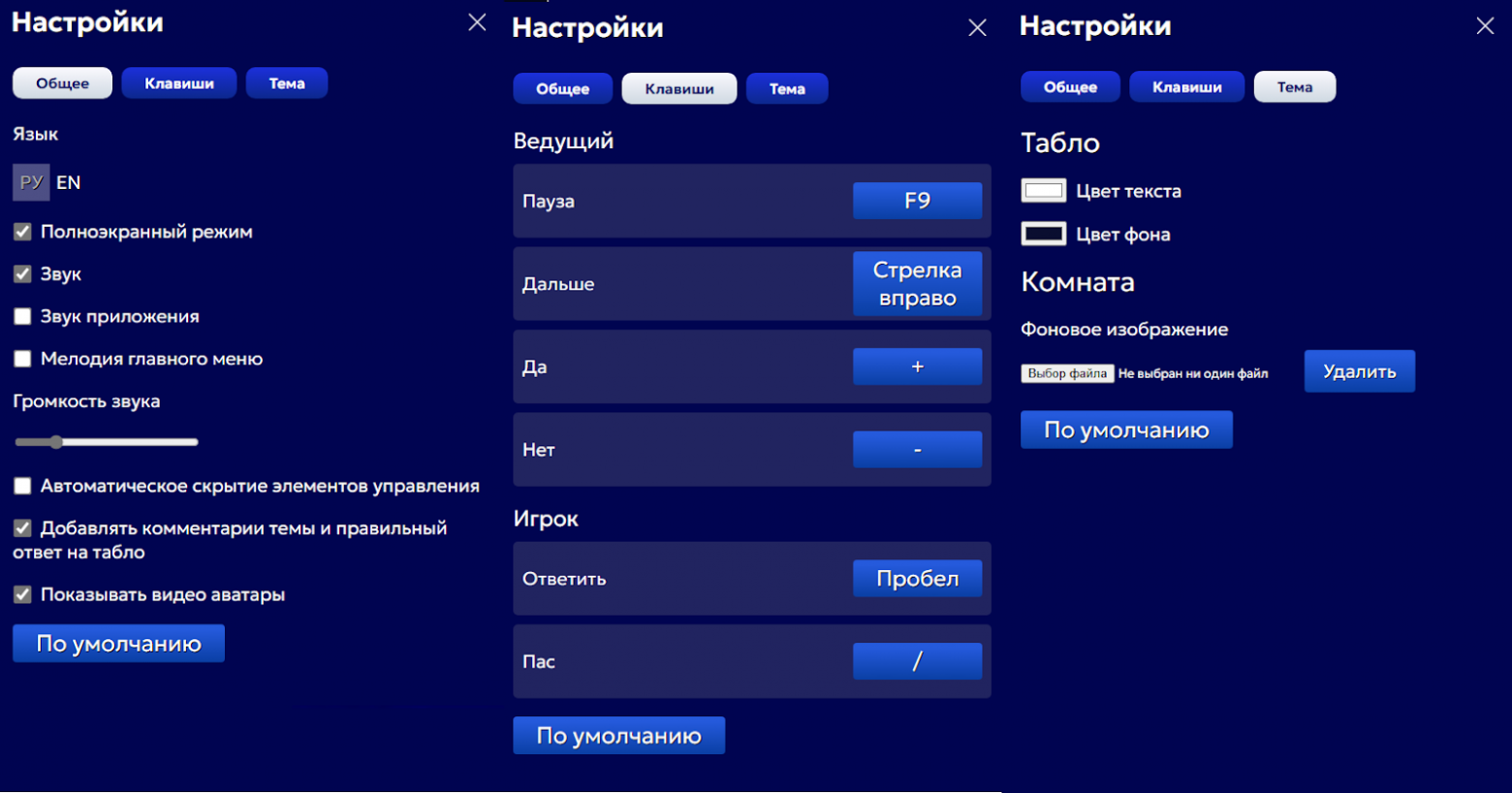Switch language to EN
Image resolution: width=1512 pixels, height=793 pixels.
[x=69, y=182]
